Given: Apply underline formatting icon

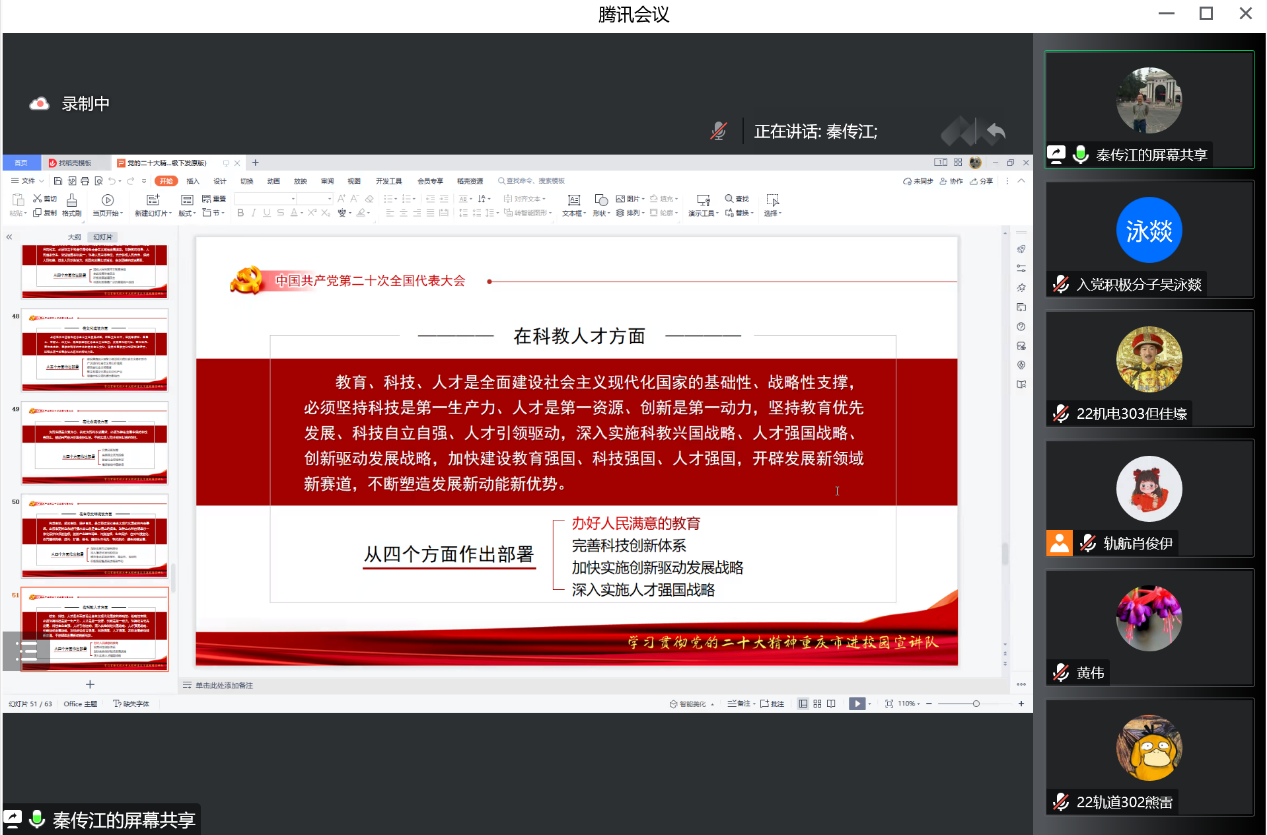Looking at the screenshot, I should (267, 212).
